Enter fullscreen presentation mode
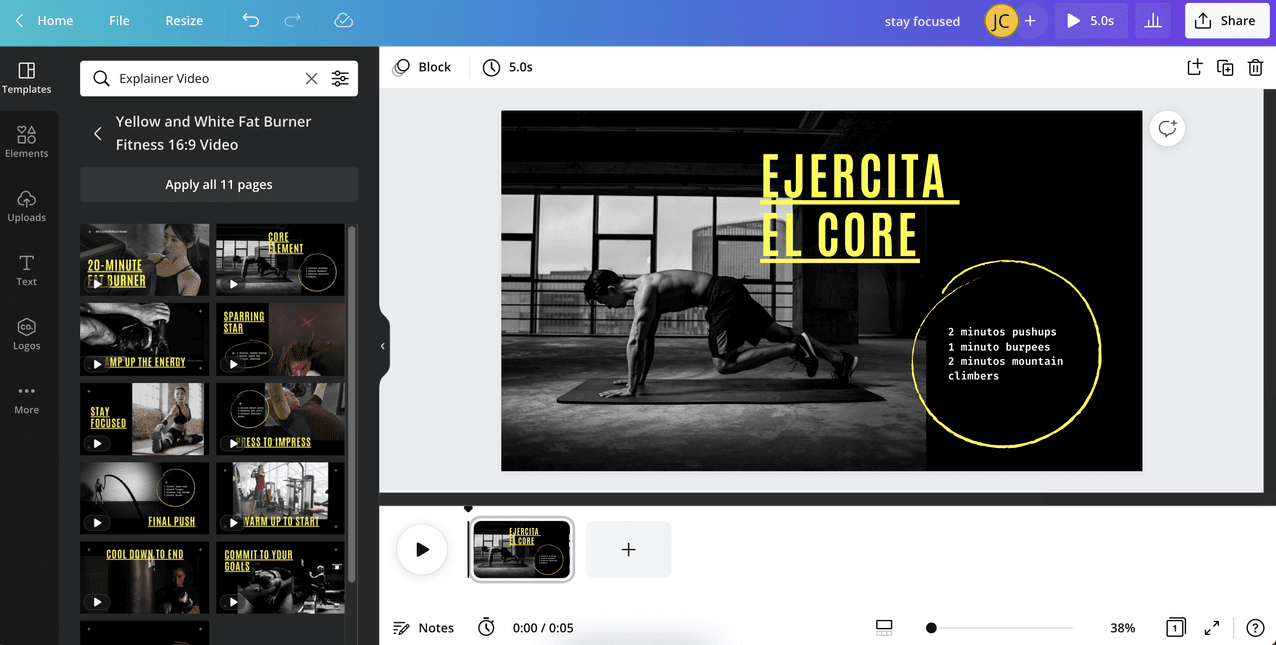1276x645 pixels. point(1211,628)
